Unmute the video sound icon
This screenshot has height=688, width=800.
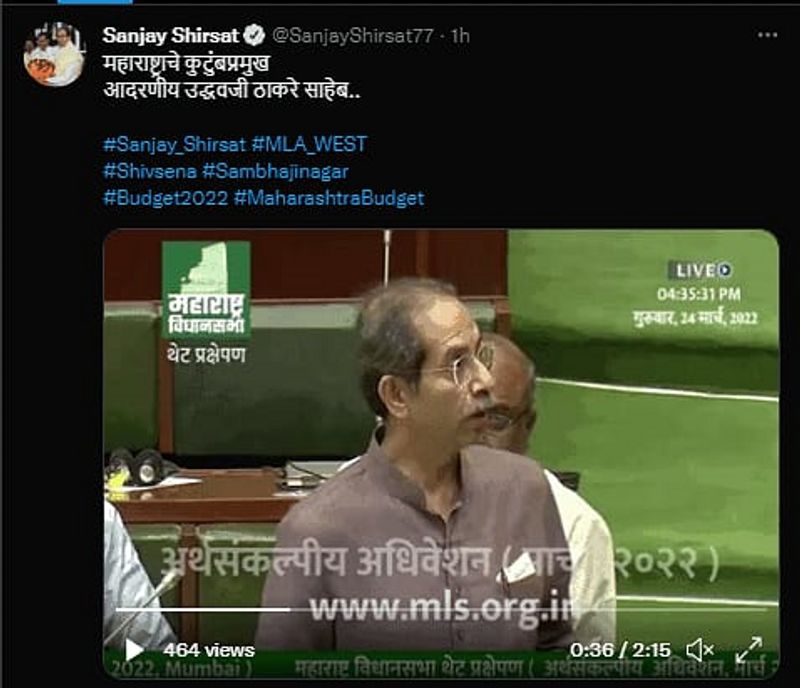pyautogui.click(x=700, y=650)
